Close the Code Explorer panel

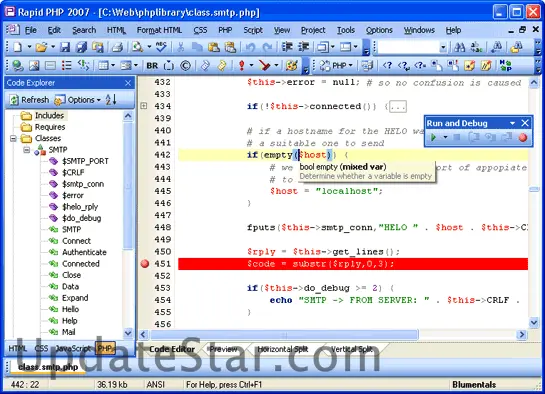pyautogui.click(x=128, y=83)
